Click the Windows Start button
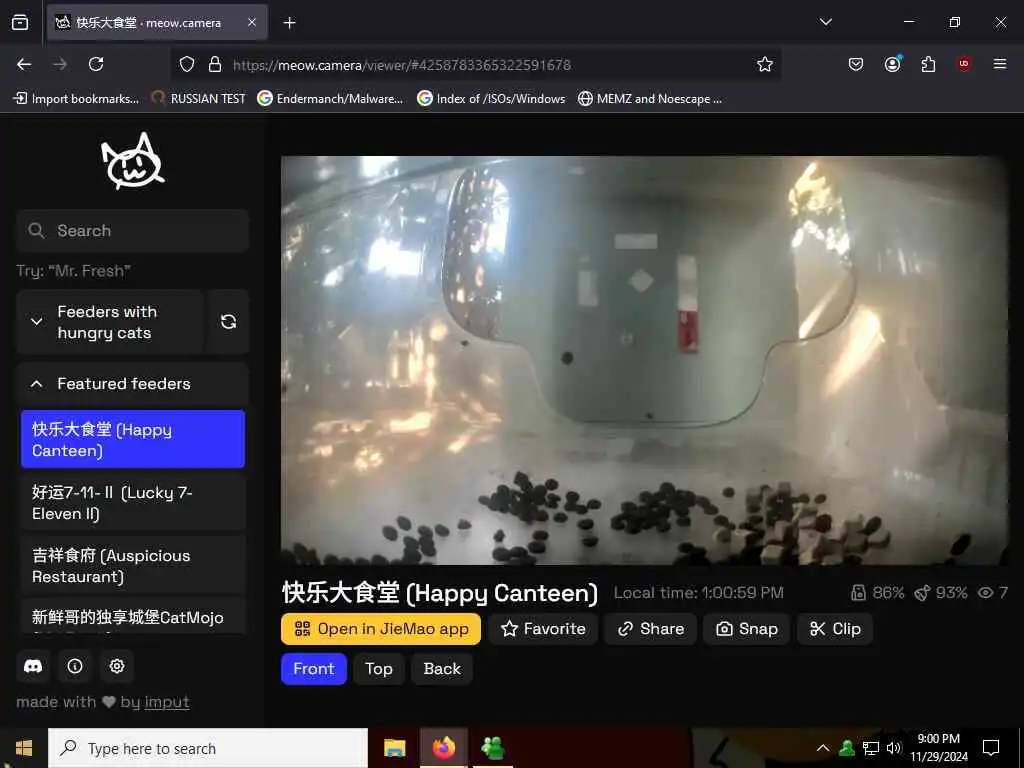The height and width of the screenshot is (768, 1024). point(24,748)
